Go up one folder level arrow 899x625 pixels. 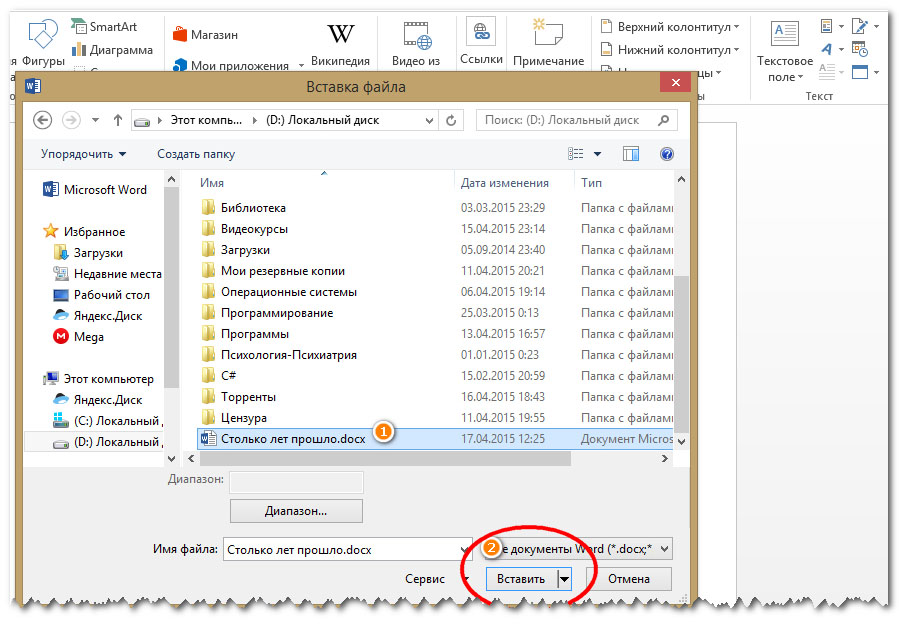coord(118,120)
